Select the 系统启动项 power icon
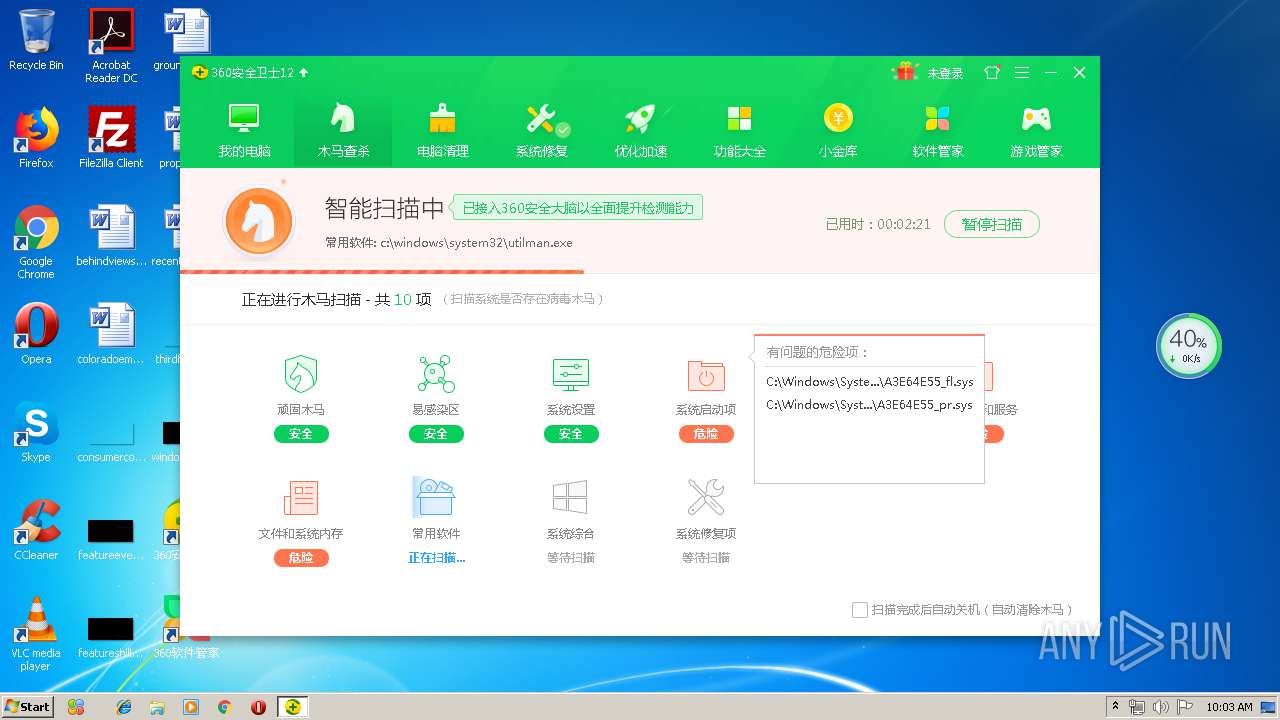This screenshot has height=720, width=1280. pyautogui.click(x=706, y=376)
